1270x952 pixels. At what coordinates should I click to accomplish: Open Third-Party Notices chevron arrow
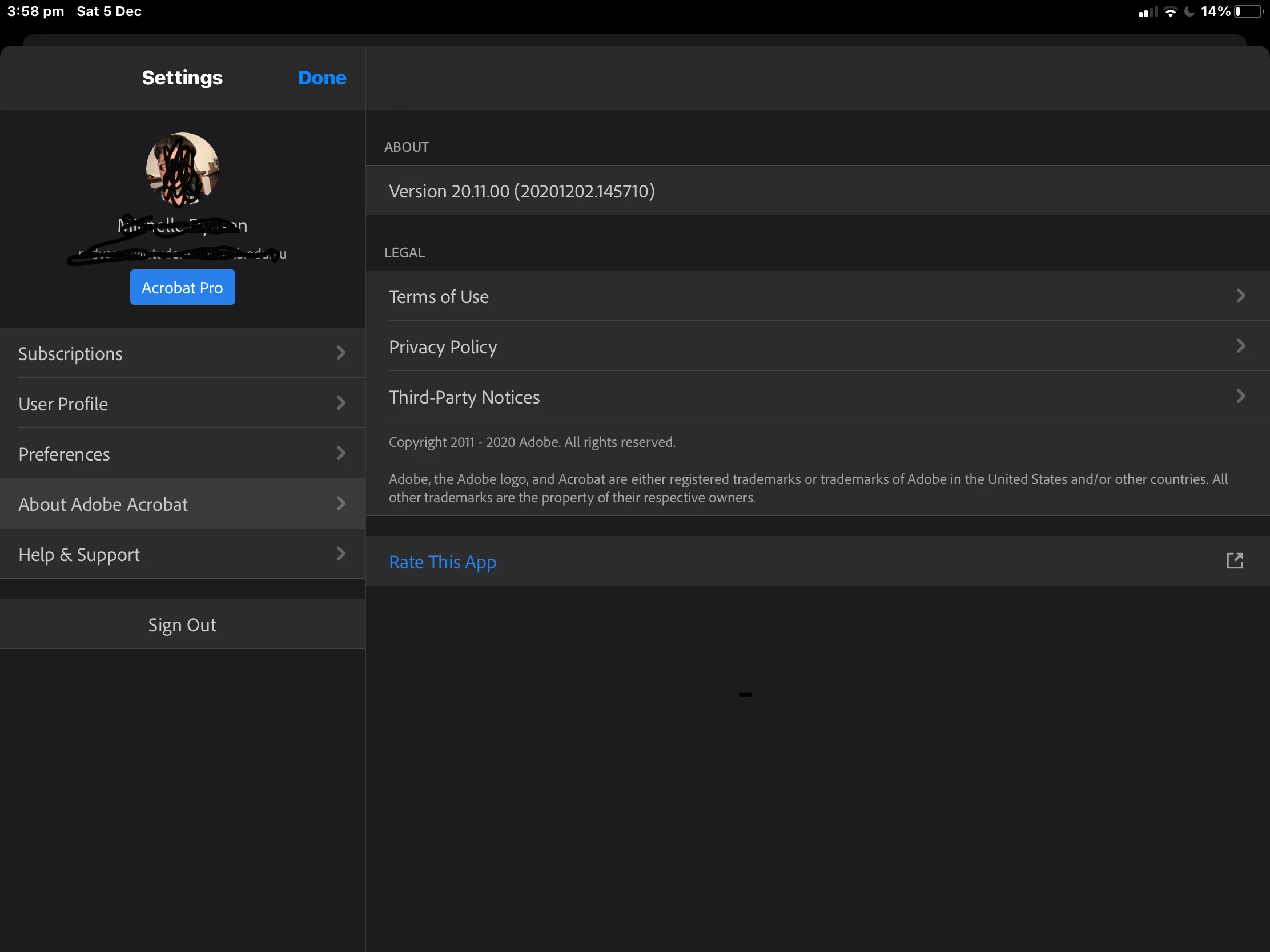pos(1240,396)
